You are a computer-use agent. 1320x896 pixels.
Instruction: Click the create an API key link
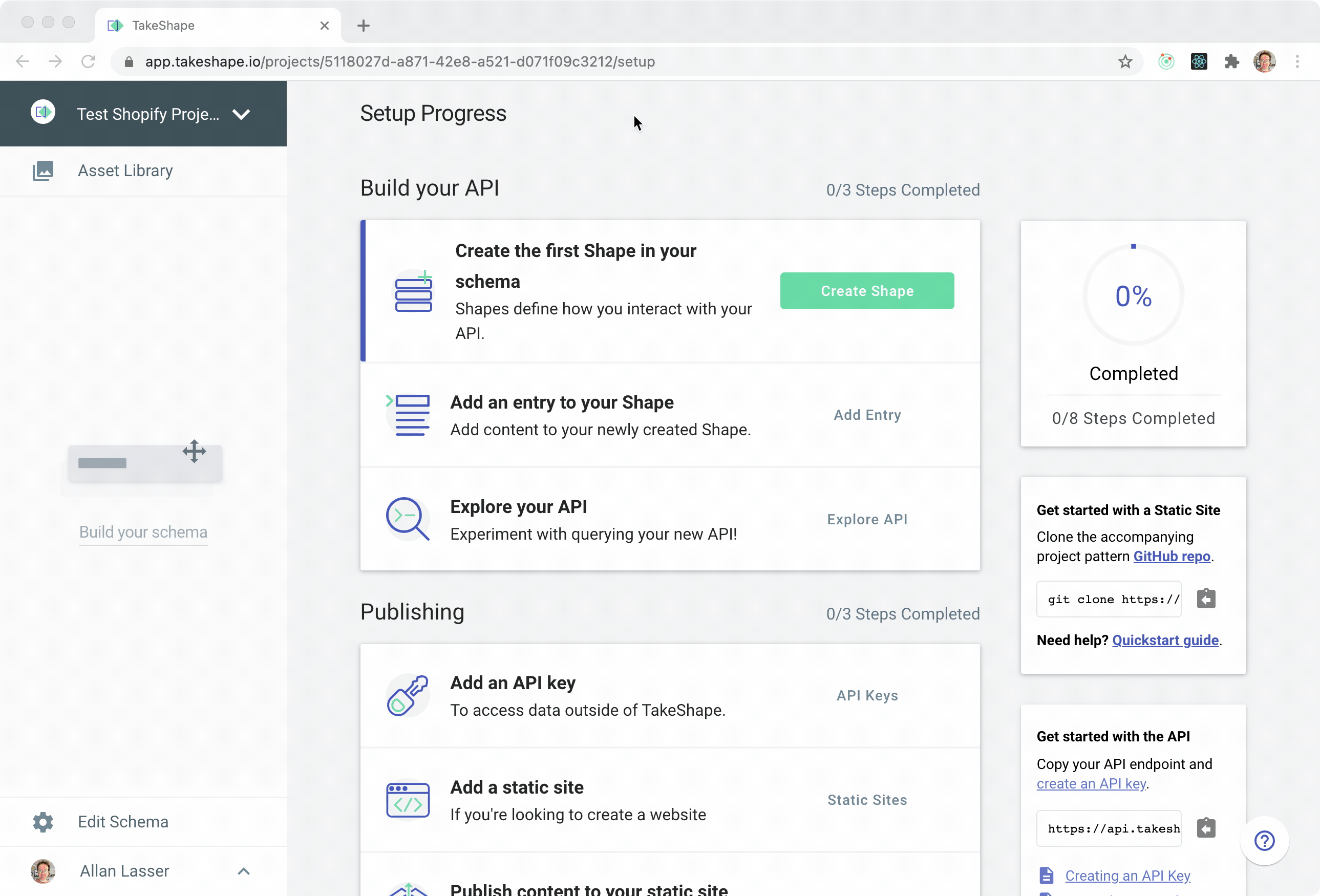pos(1091,783)
